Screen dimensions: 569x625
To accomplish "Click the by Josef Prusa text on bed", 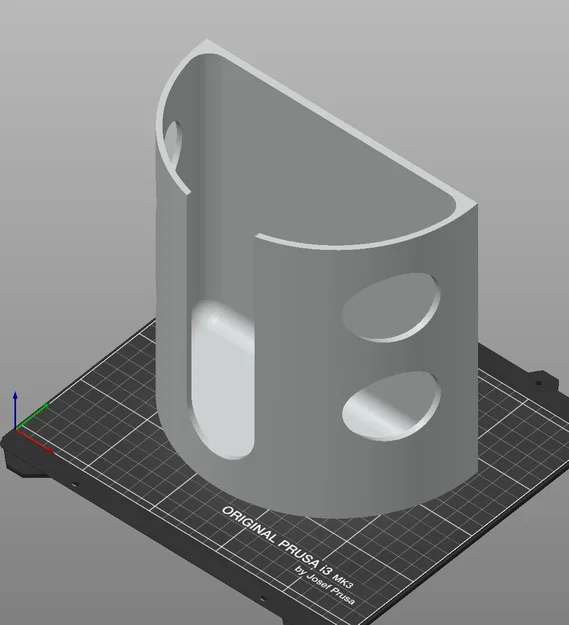I will [x=325, y=586].
